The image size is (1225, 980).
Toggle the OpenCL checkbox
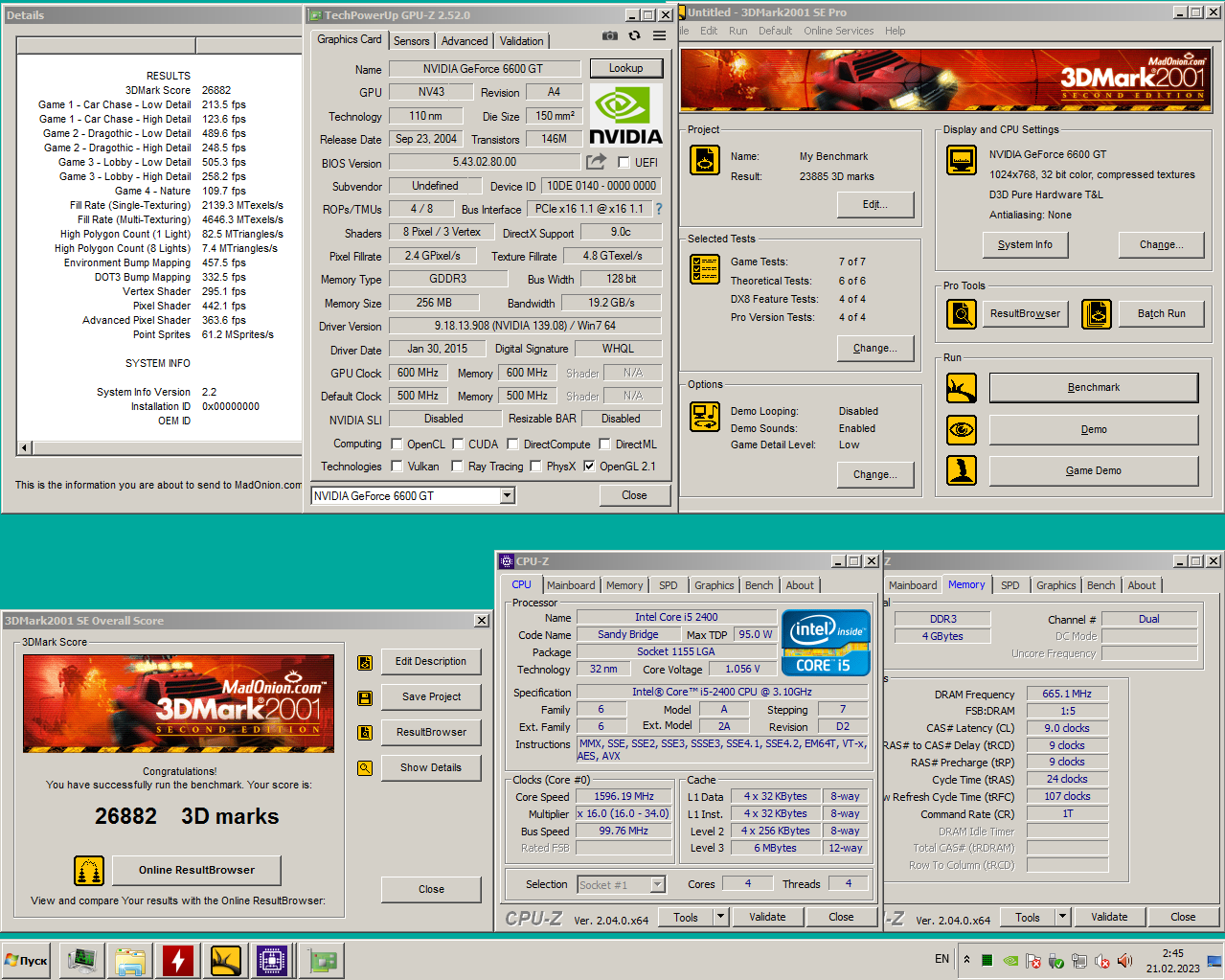(x=397, y=444)
